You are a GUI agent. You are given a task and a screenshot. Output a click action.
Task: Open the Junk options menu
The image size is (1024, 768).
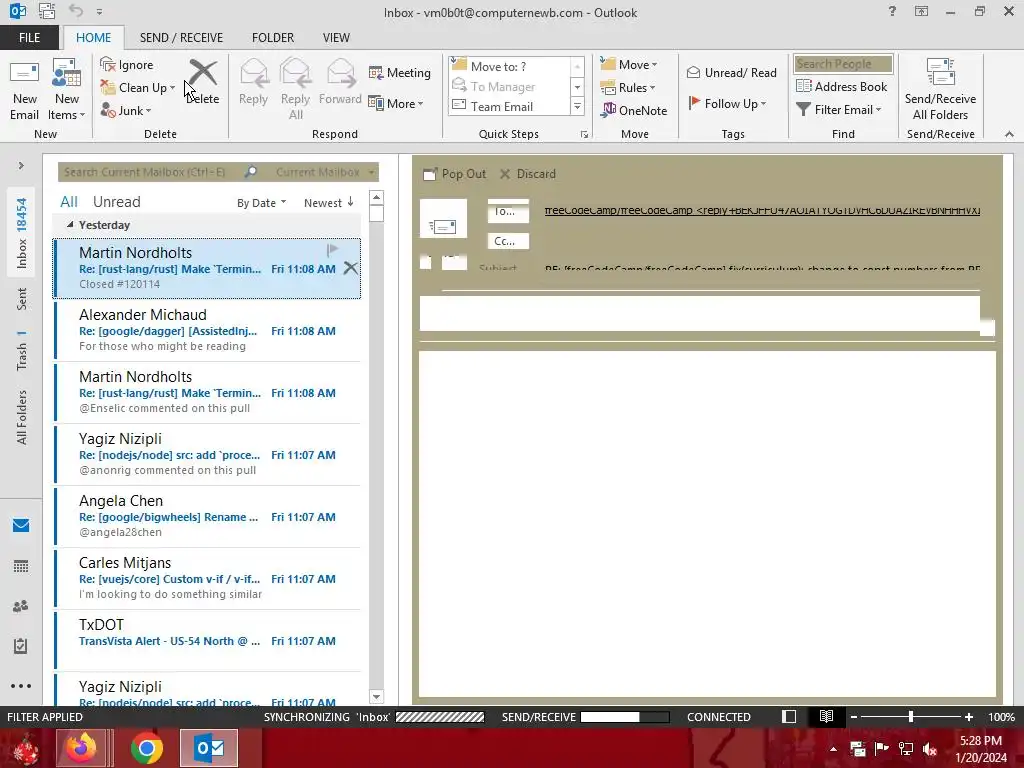coord(126,110)
